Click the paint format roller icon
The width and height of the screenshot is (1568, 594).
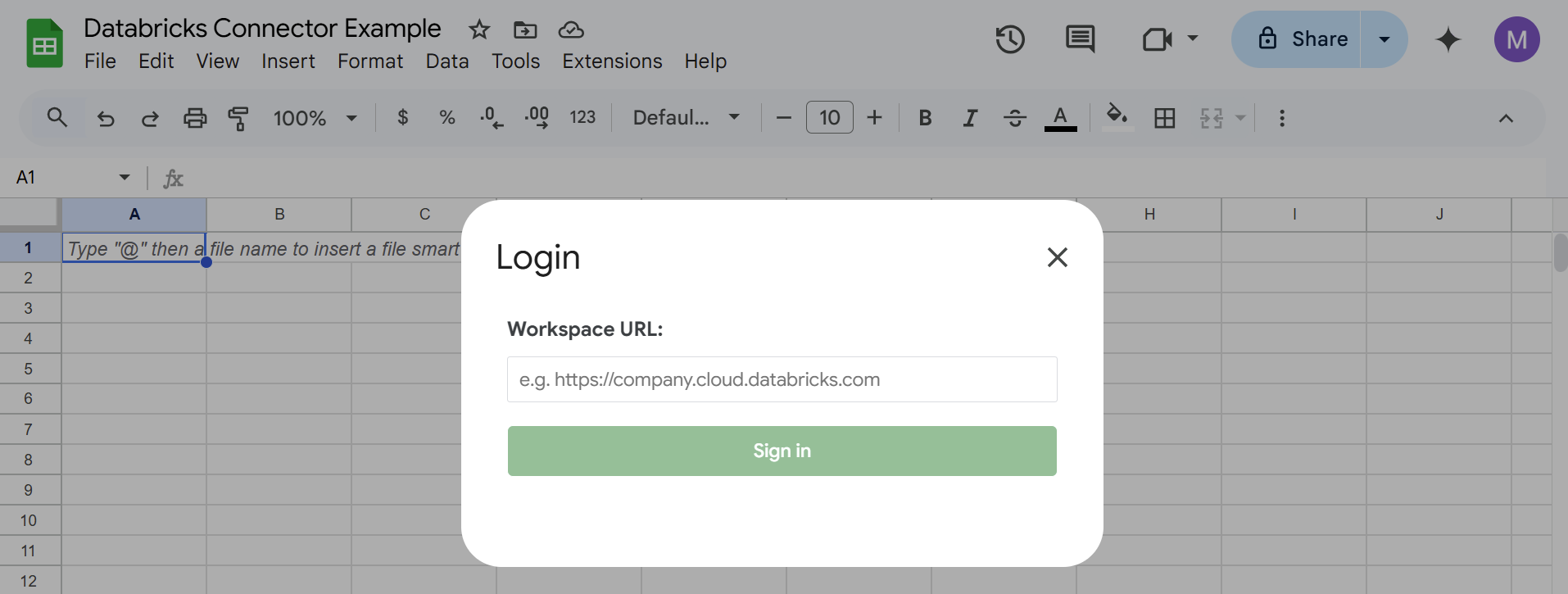pyautogui.click(x=238, y=118)
